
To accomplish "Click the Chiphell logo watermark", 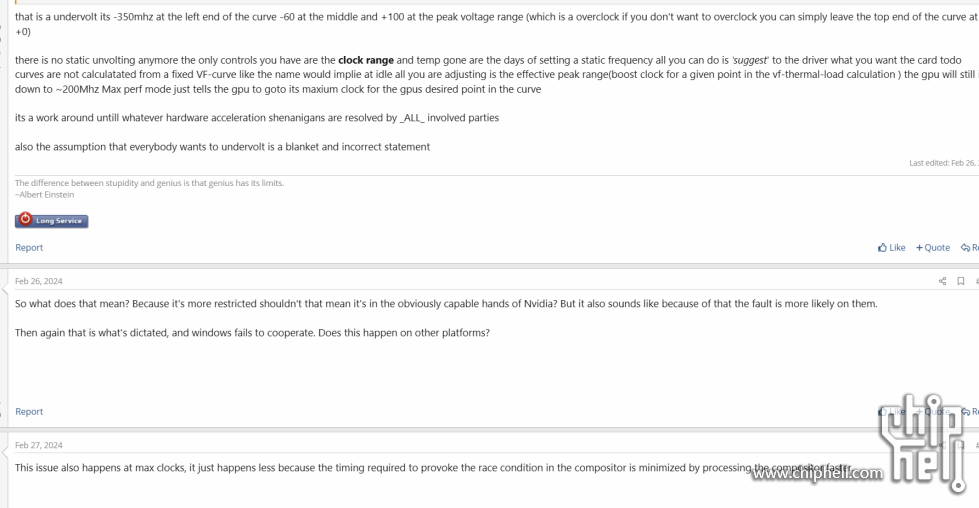I will [x=922, y=442].
